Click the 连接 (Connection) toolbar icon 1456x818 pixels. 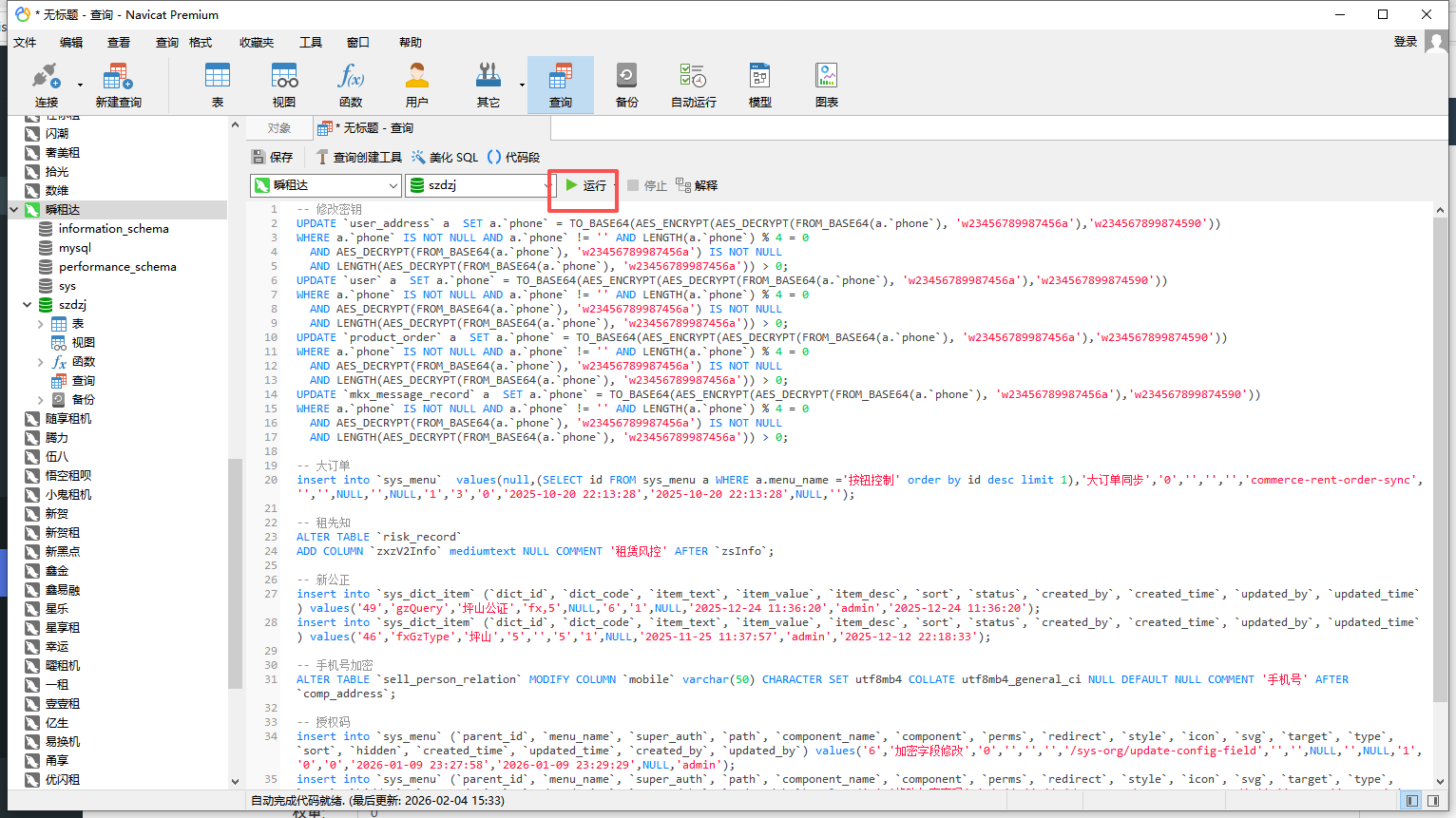46,85
